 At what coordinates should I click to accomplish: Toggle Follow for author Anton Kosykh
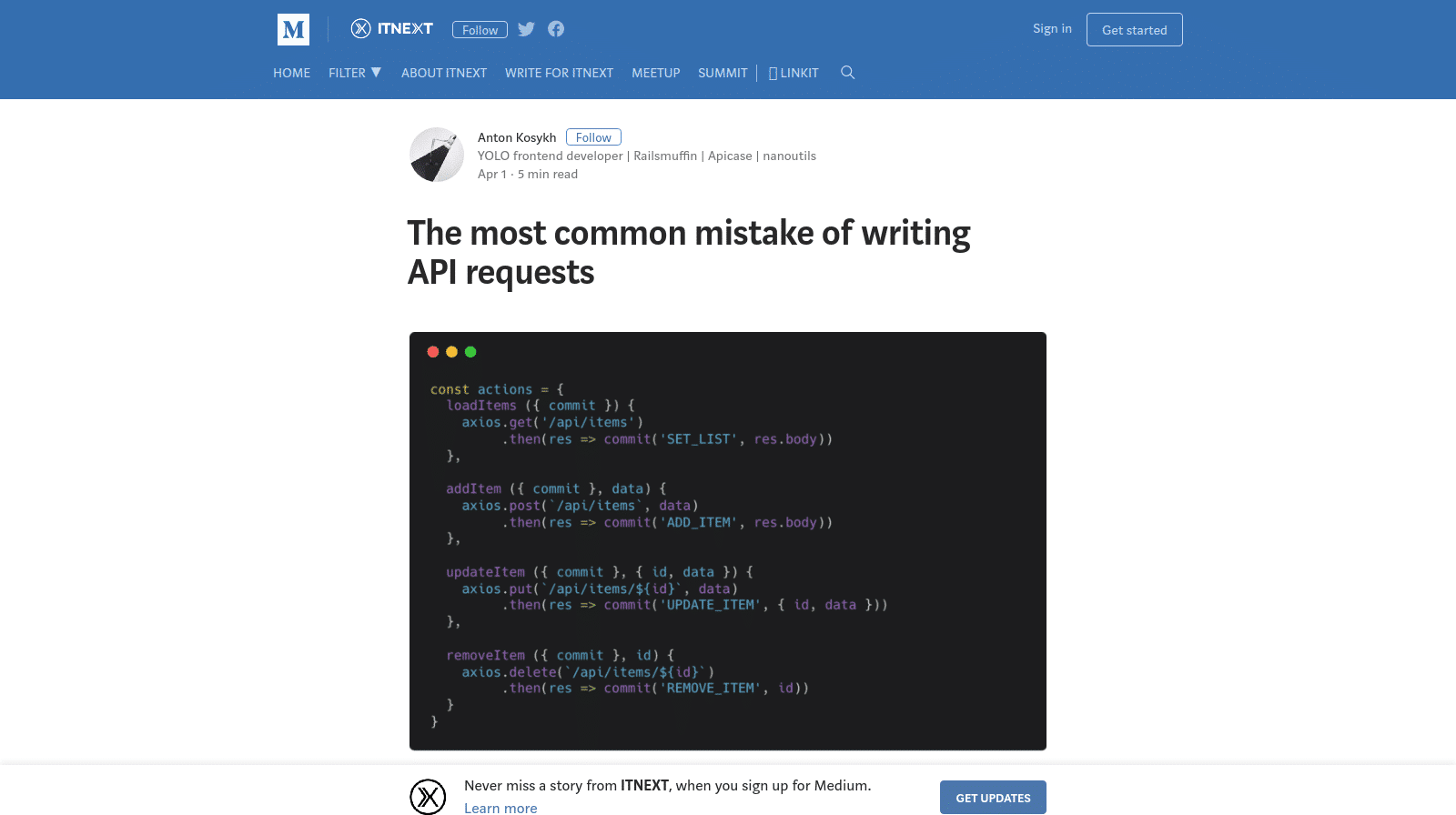(593, 137)
